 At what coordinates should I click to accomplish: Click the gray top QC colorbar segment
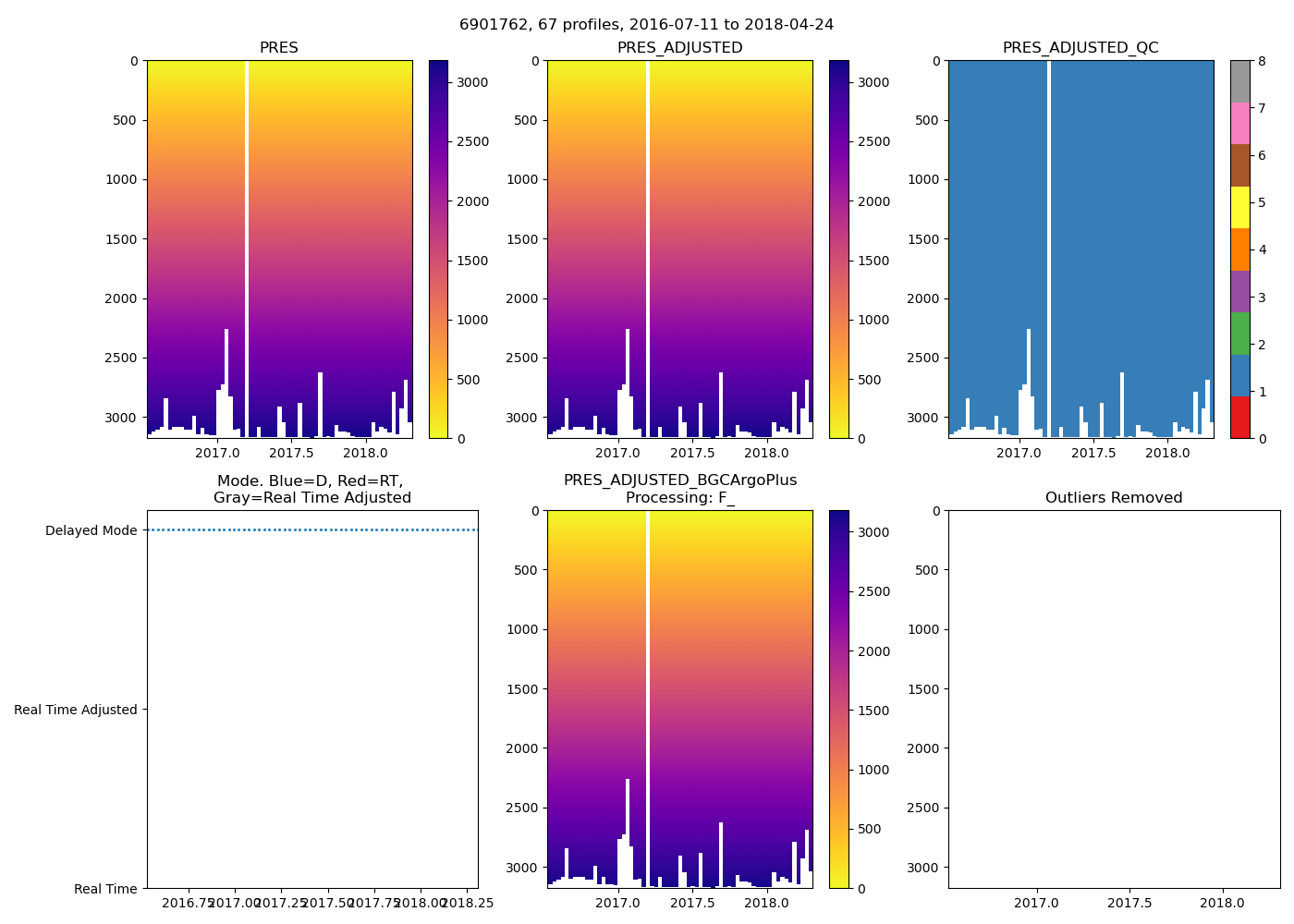click(x=1239, y=81)
